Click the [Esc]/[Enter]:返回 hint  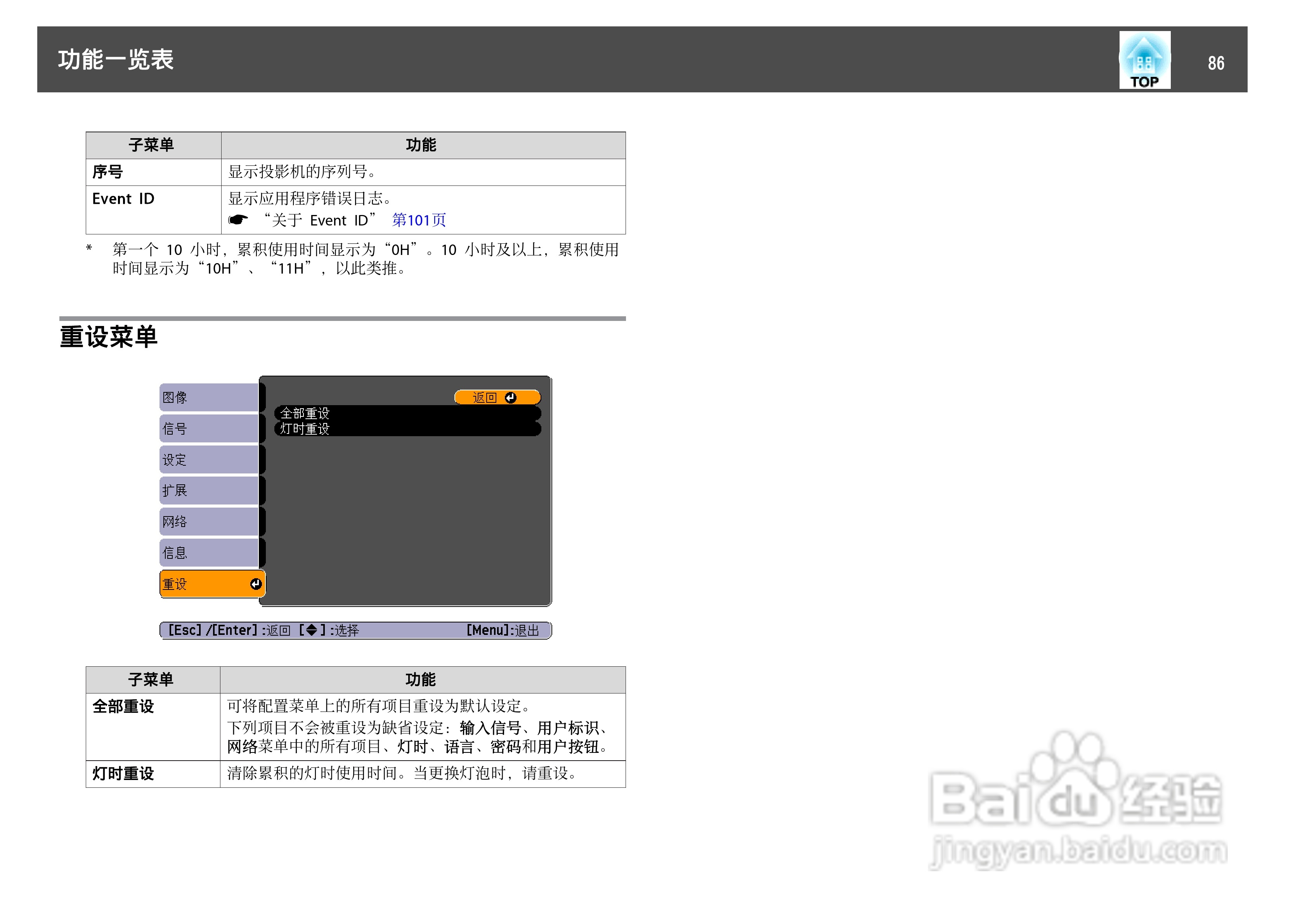pos(229,630)
